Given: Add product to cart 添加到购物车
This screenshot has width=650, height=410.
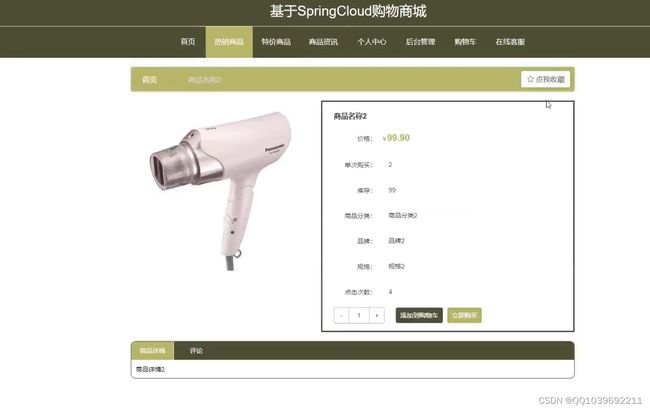Looking at the screenshot, I should (419, 315).
